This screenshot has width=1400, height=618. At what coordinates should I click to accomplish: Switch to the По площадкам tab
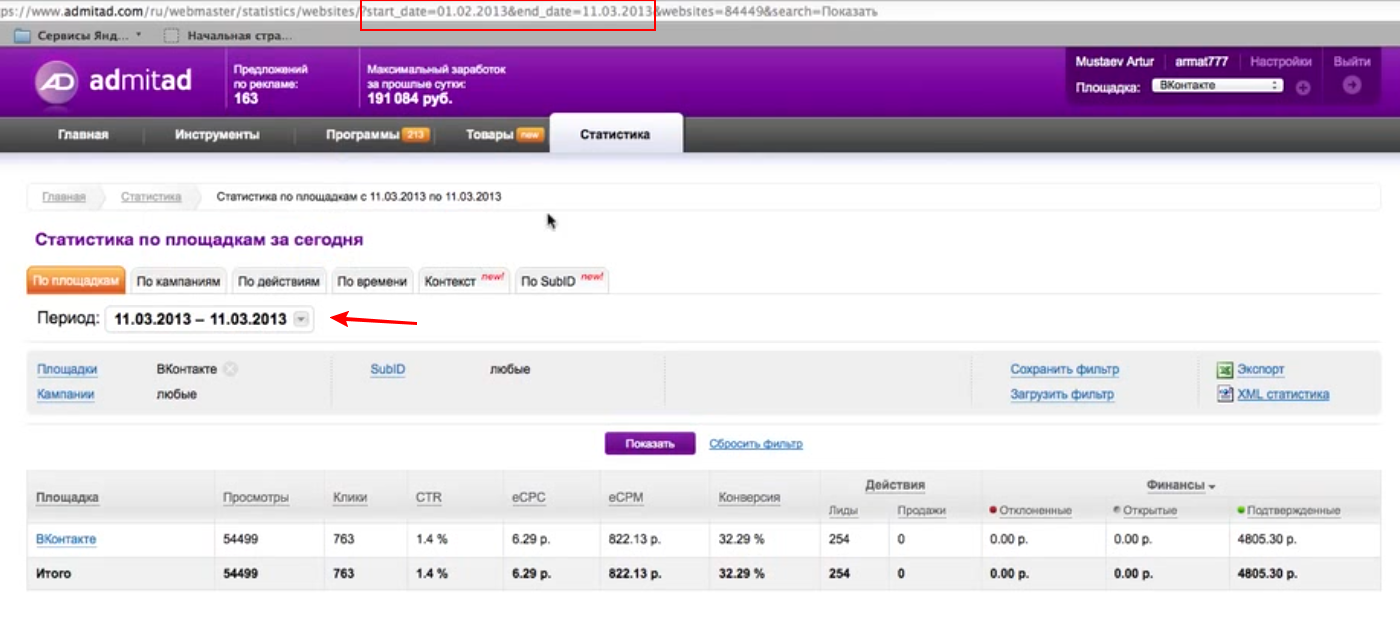pos(76,282)
